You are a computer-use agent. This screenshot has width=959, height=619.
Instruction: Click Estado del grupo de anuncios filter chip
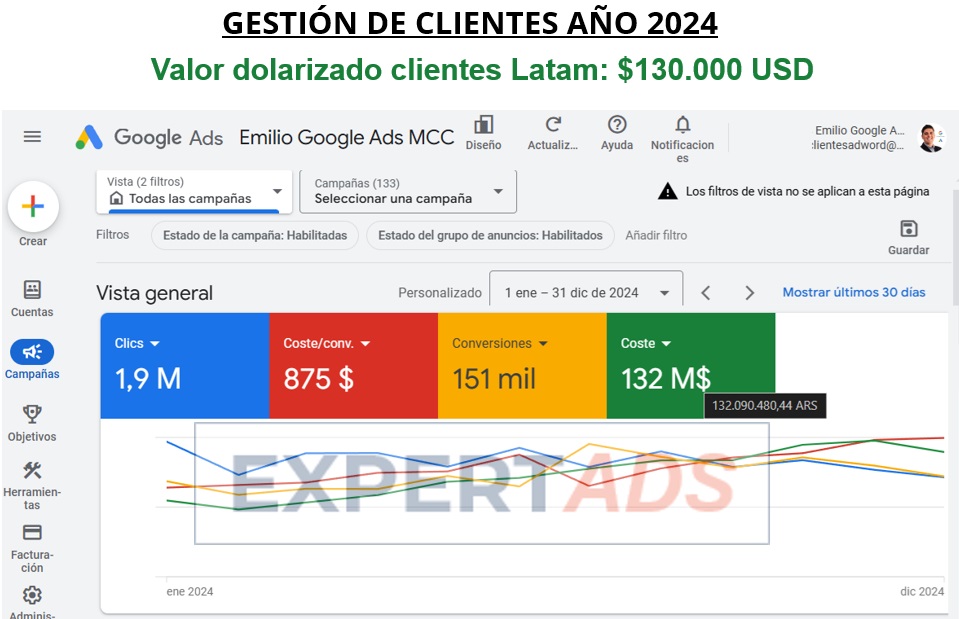point(491,235)
